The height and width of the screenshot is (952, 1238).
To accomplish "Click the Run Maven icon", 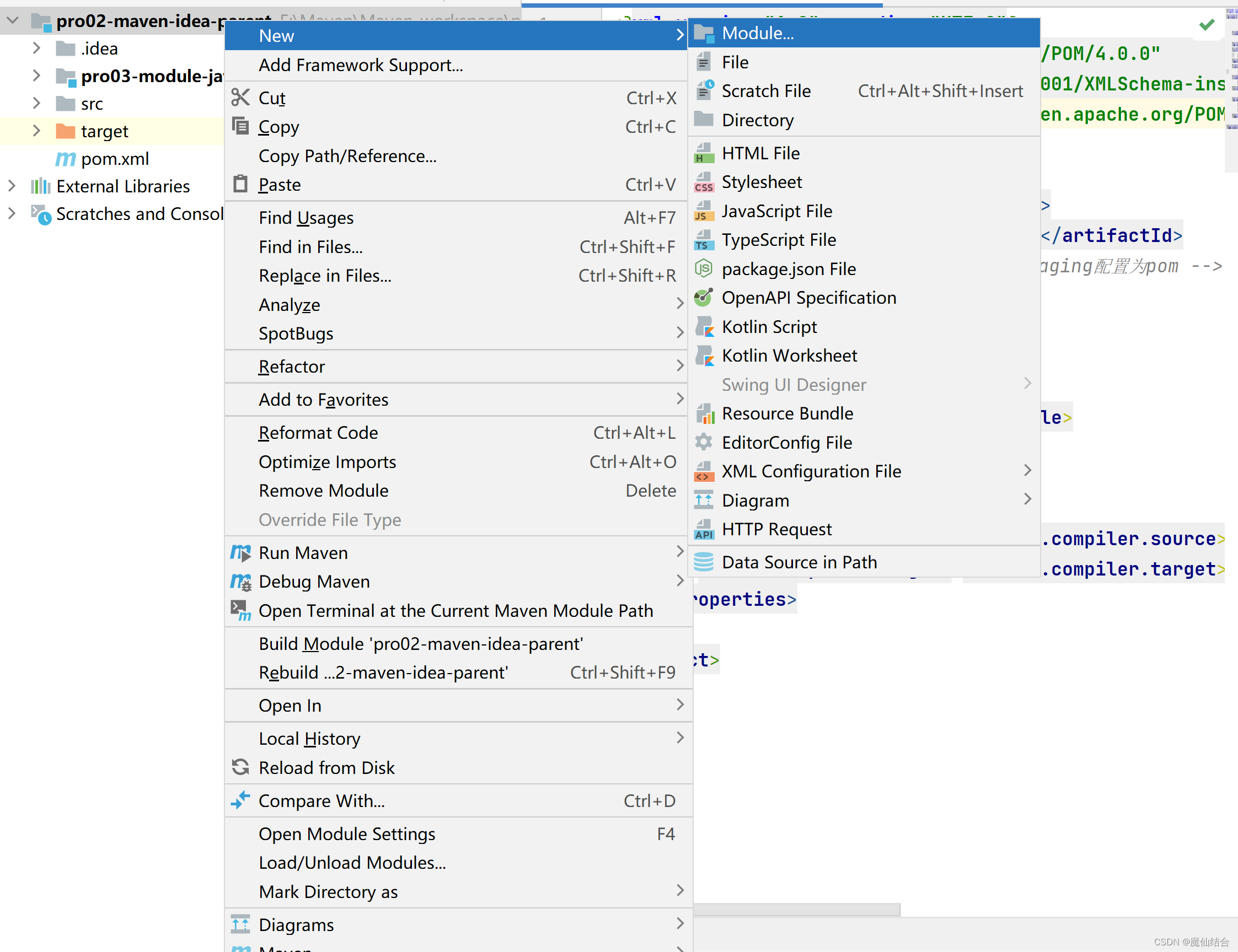I will tap(240, 552).
